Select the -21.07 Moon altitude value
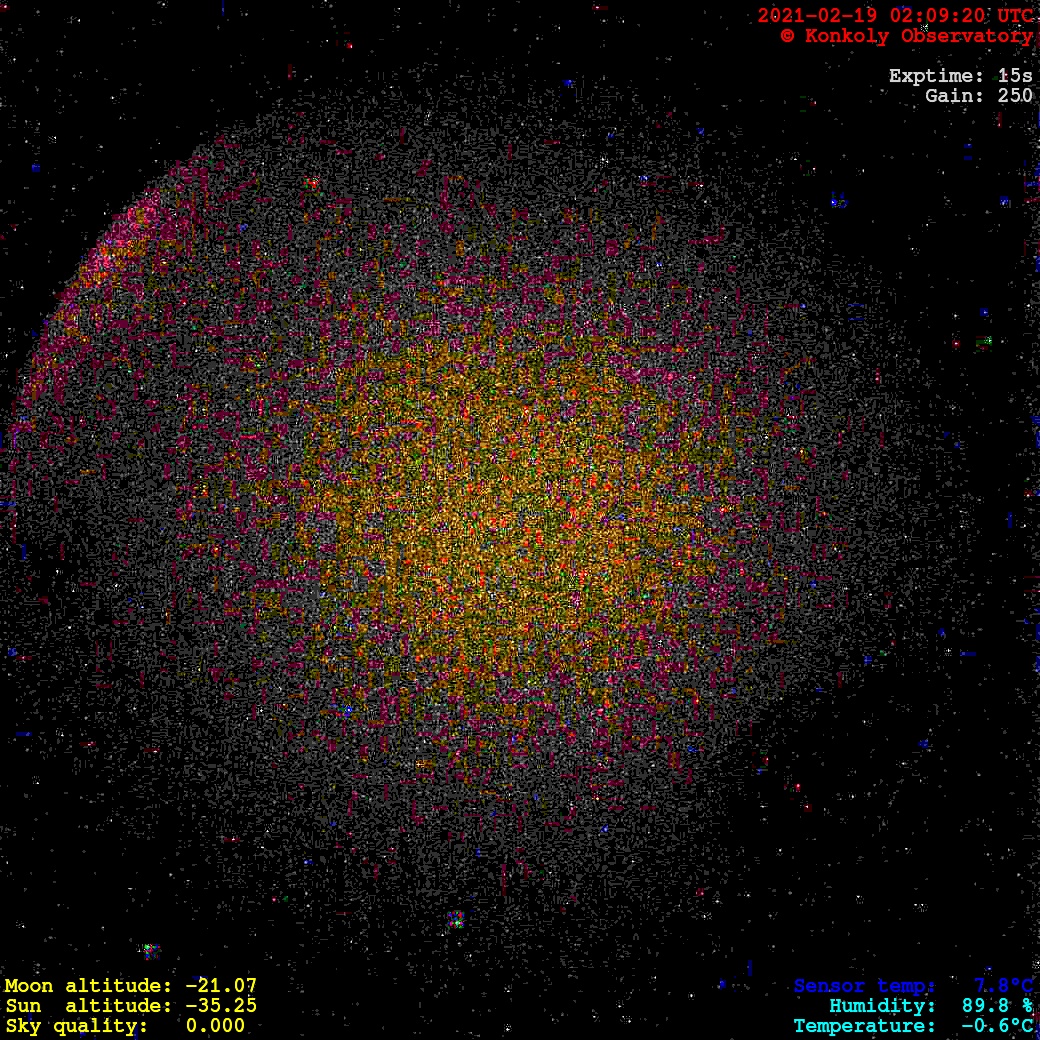Image resolution: width=1040 pixels, height=1040 pixels. coord(221,986)
